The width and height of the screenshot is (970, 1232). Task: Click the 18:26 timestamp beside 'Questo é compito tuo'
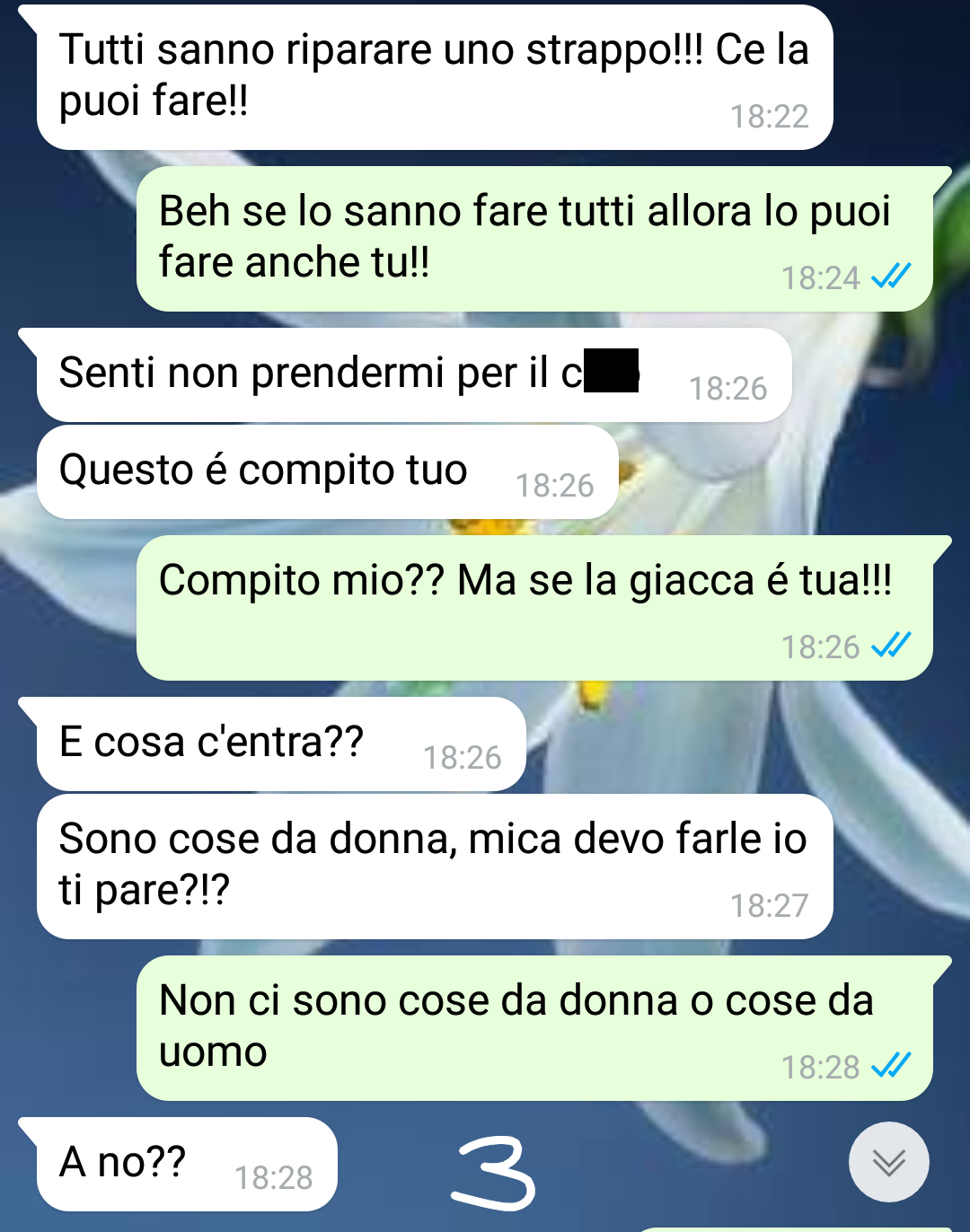click(554, 486)
